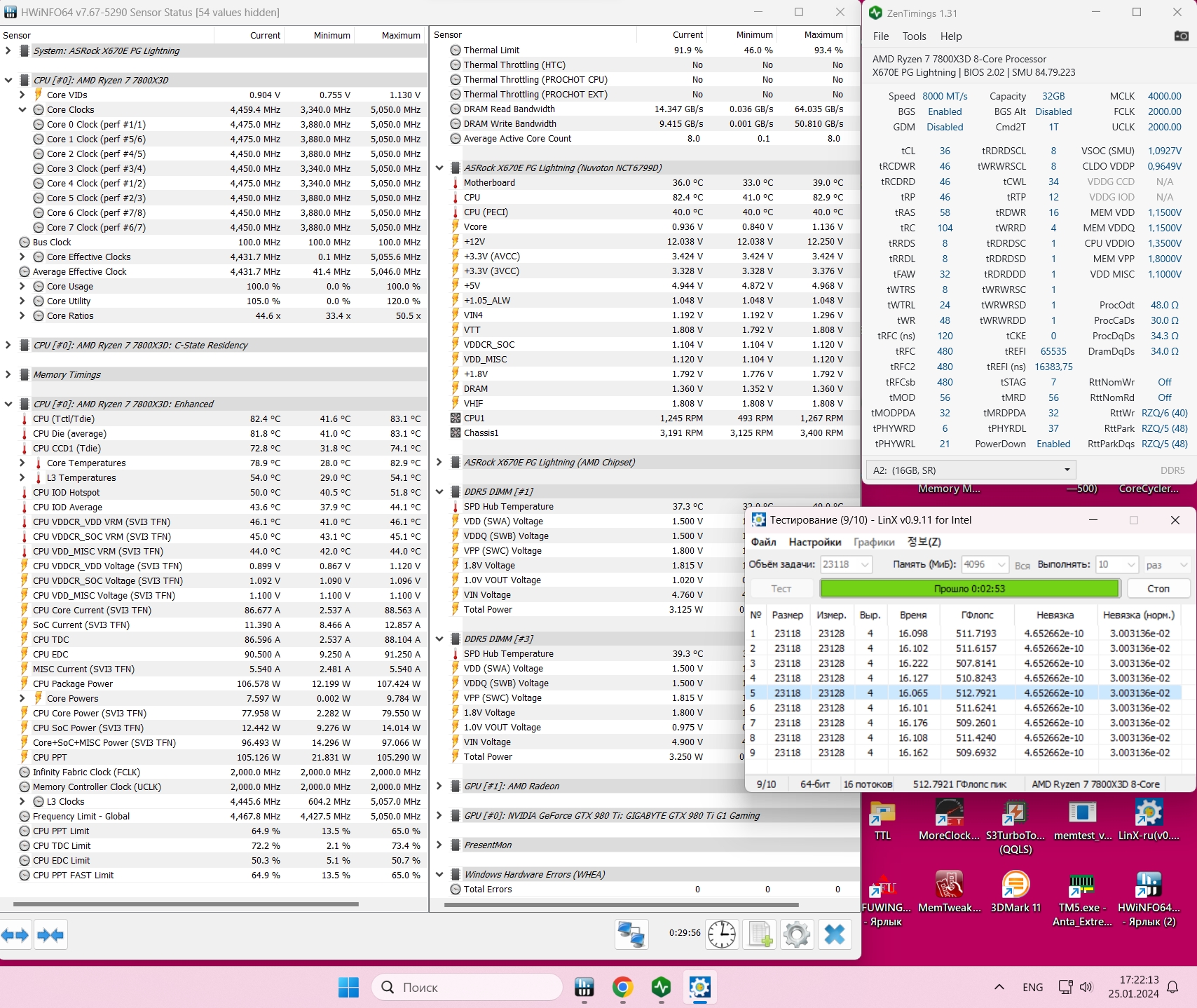Click the clock reset icon in HWiNFO toolbar

[x=722, y=934]
